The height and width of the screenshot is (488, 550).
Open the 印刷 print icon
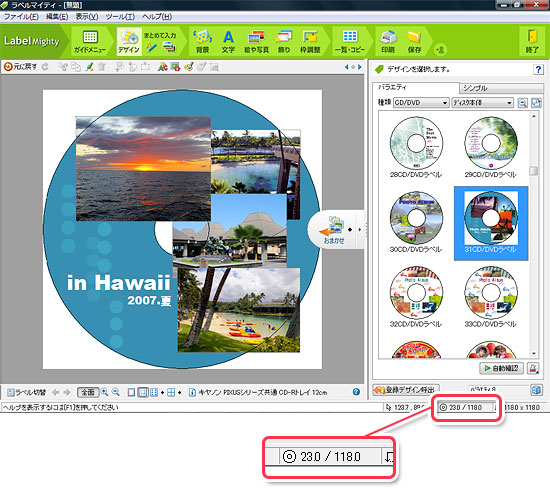388,41
